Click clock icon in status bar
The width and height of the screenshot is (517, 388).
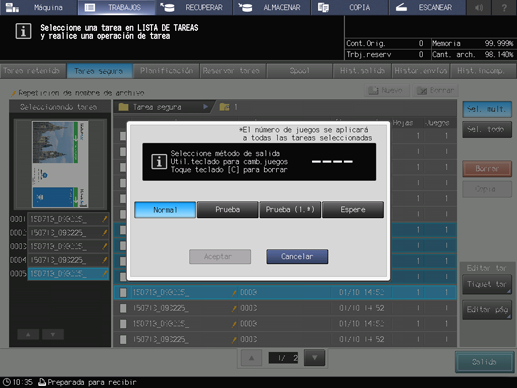tap(6, 382)
